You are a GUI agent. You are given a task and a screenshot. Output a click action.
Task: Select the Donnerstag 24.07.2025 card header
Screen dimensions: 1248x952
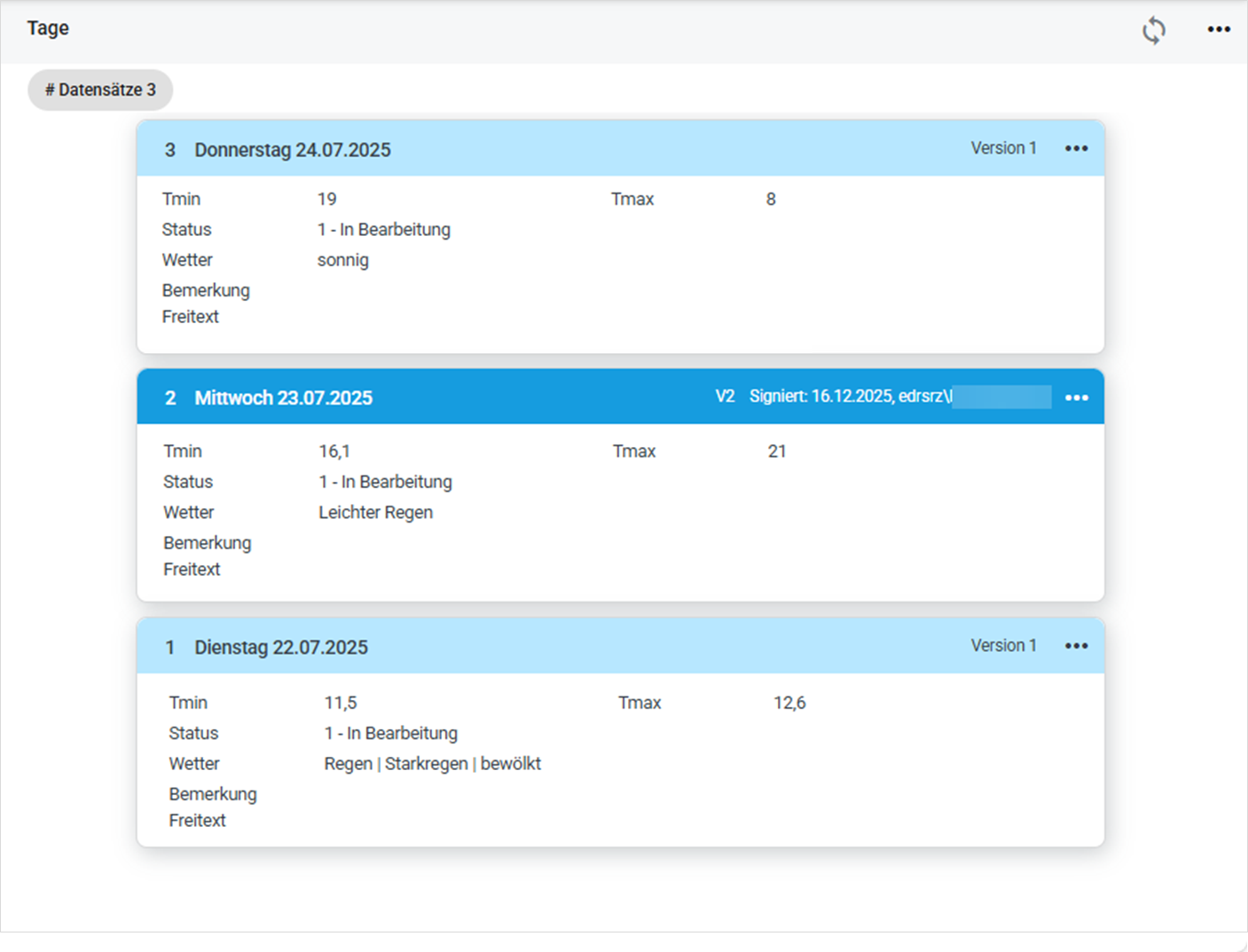coord(620,149)
